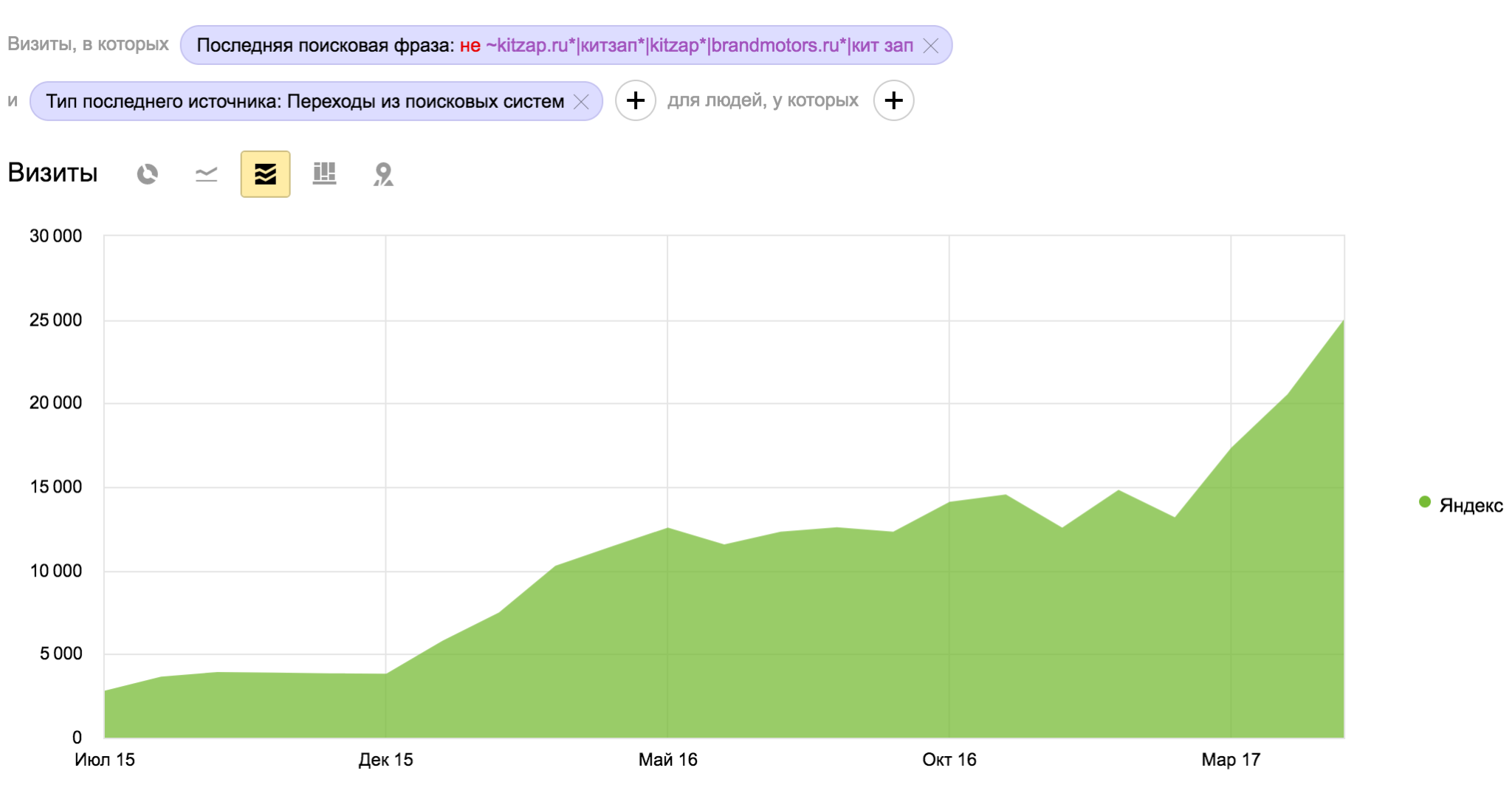This screenshot has width=1512, height=796.
Task: Add a condition for people segment
Action: point(893,100)
